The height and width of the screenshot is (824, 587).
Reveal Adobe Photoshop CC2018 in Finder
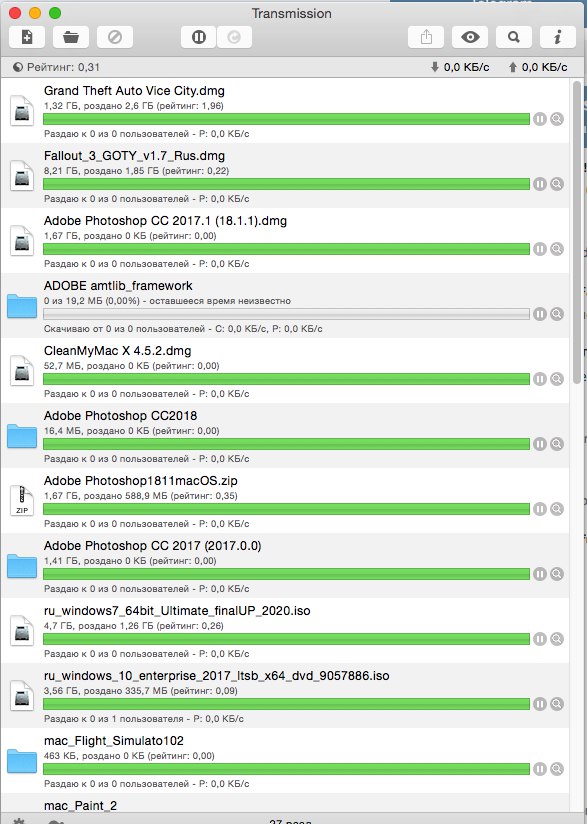tap(557, 444)
